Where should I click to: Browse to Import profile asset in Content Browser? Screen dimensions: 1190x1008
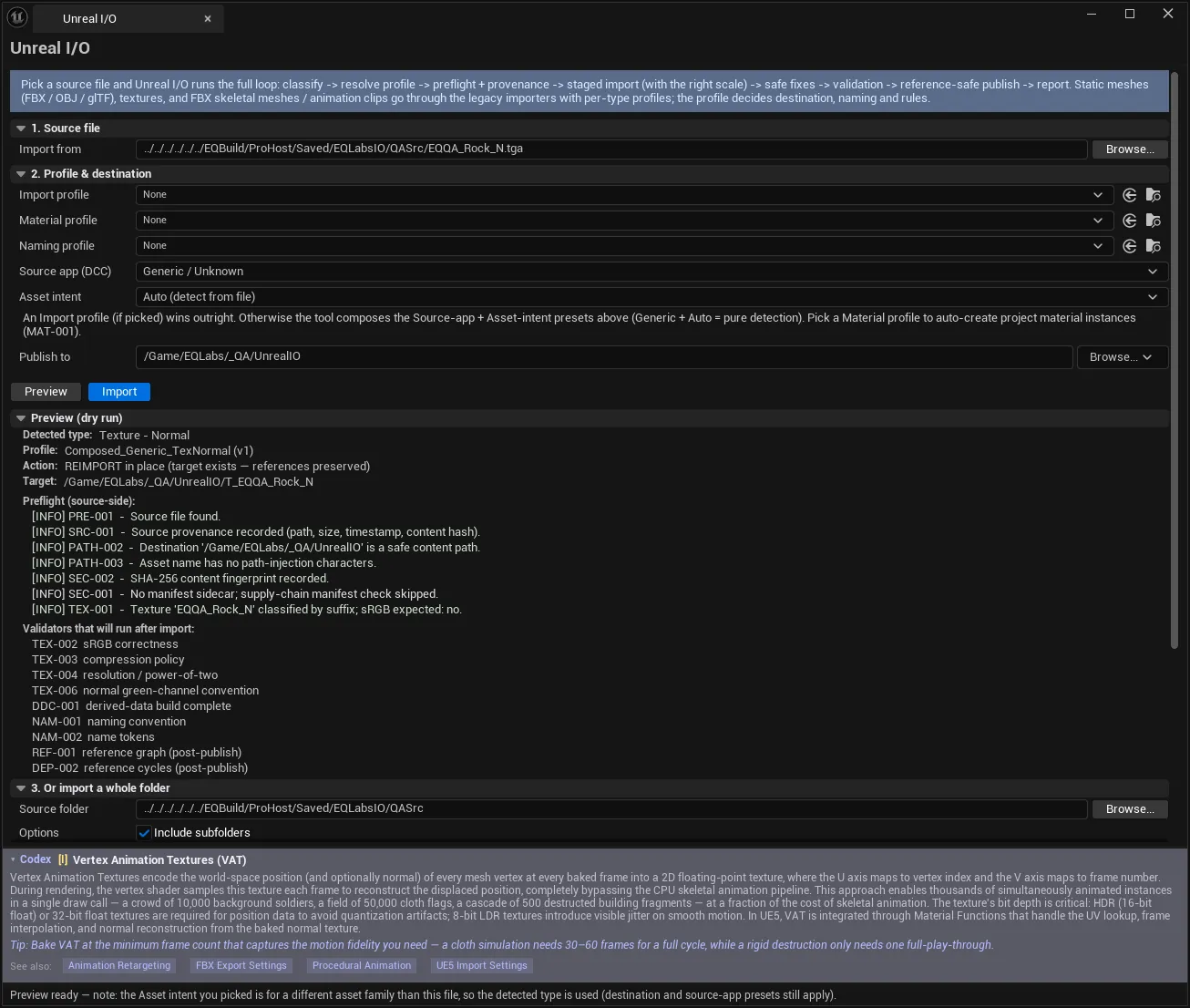[1154, 195]
